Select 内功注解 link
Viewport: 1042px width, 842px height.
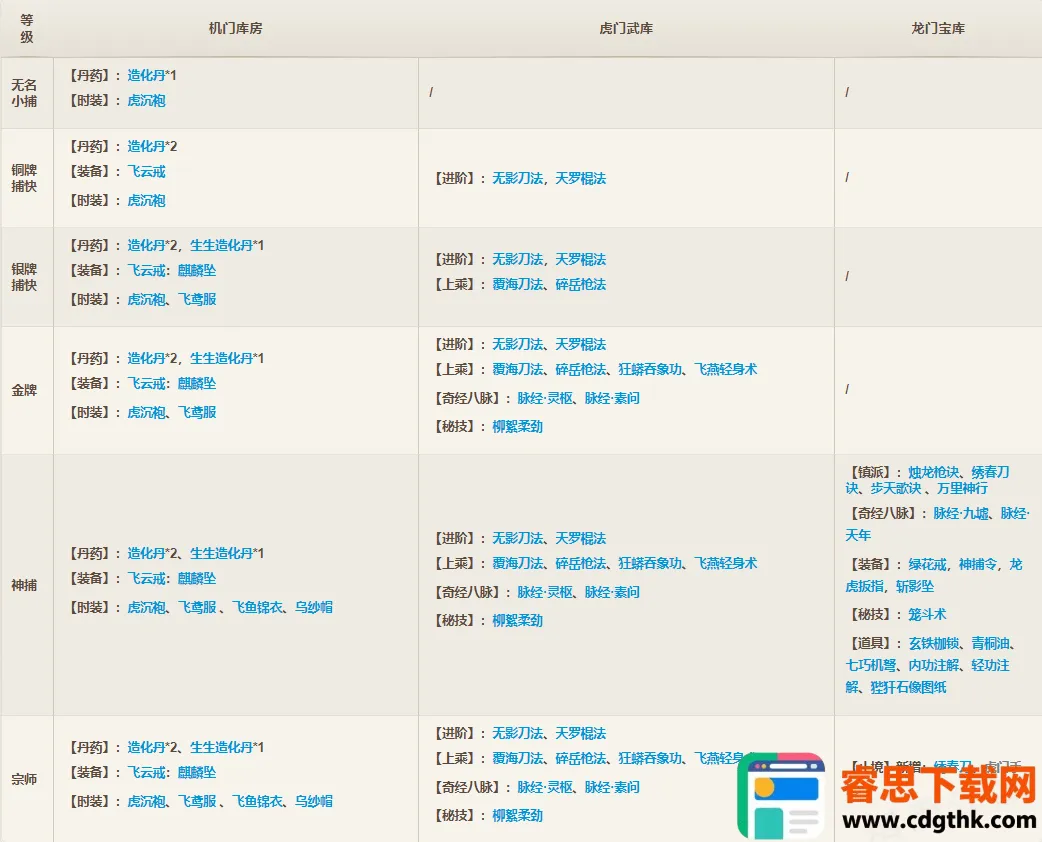tap(934, 666)
